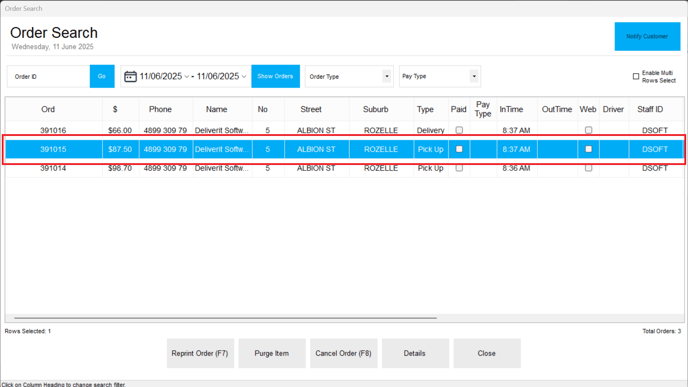The width and height of the screenshot is (688, 387).
Task: Expand the Pay Type dropdown
Action: (x=474, y=76)
